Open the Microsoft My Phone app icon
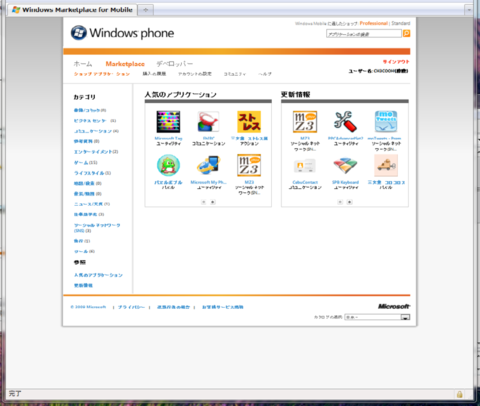 [208, 165]
